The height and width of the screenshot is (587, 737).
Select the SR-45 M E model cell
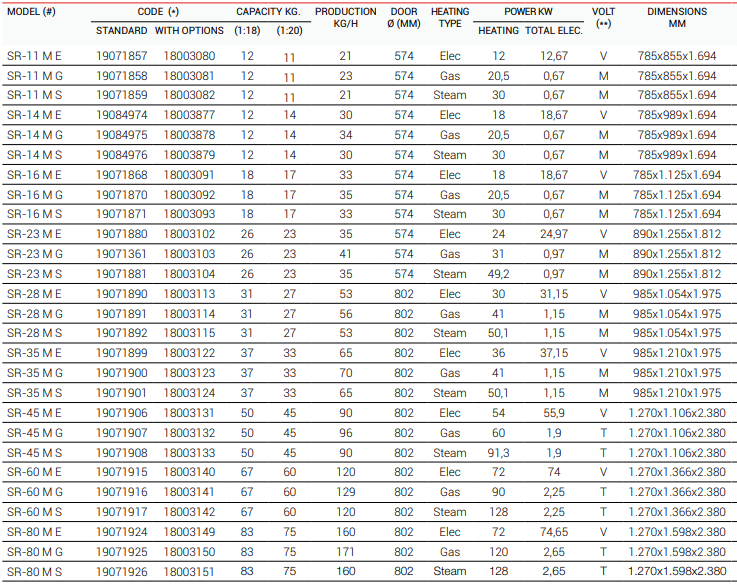(x=34, y=413)
